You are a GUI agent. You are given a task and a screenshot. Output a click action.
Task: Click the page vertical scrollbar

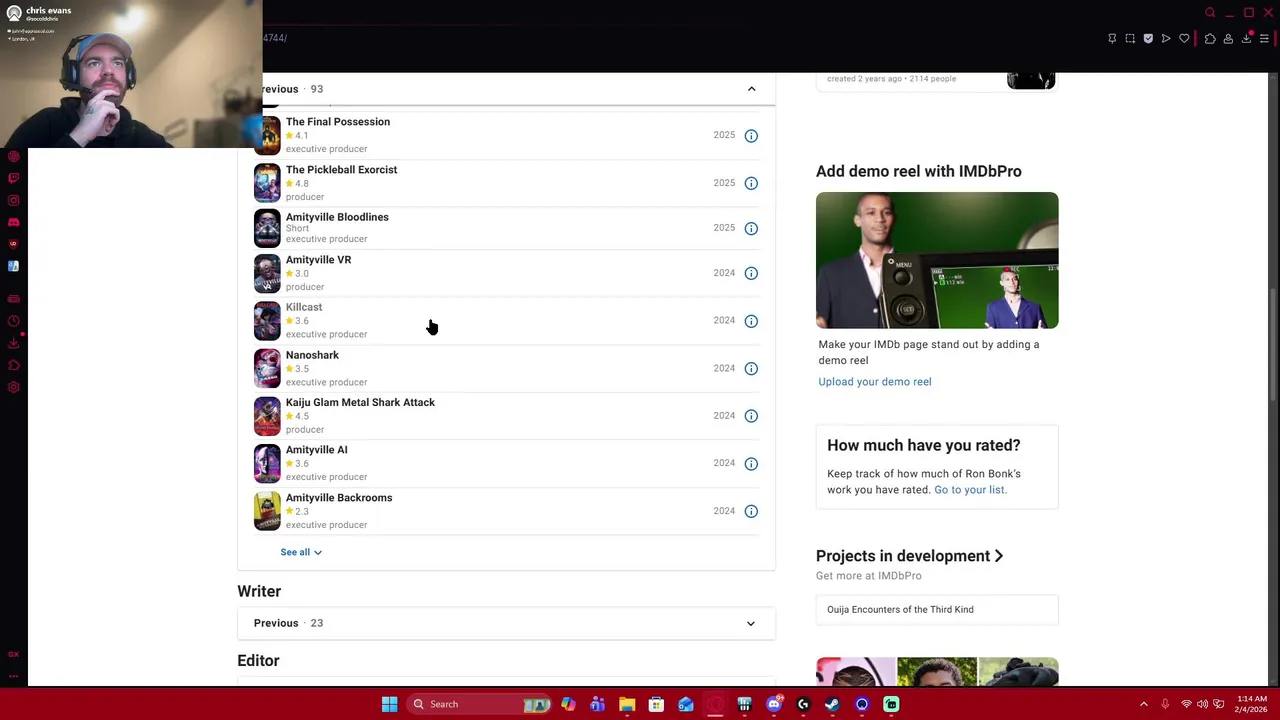[x=1274, y=345]
